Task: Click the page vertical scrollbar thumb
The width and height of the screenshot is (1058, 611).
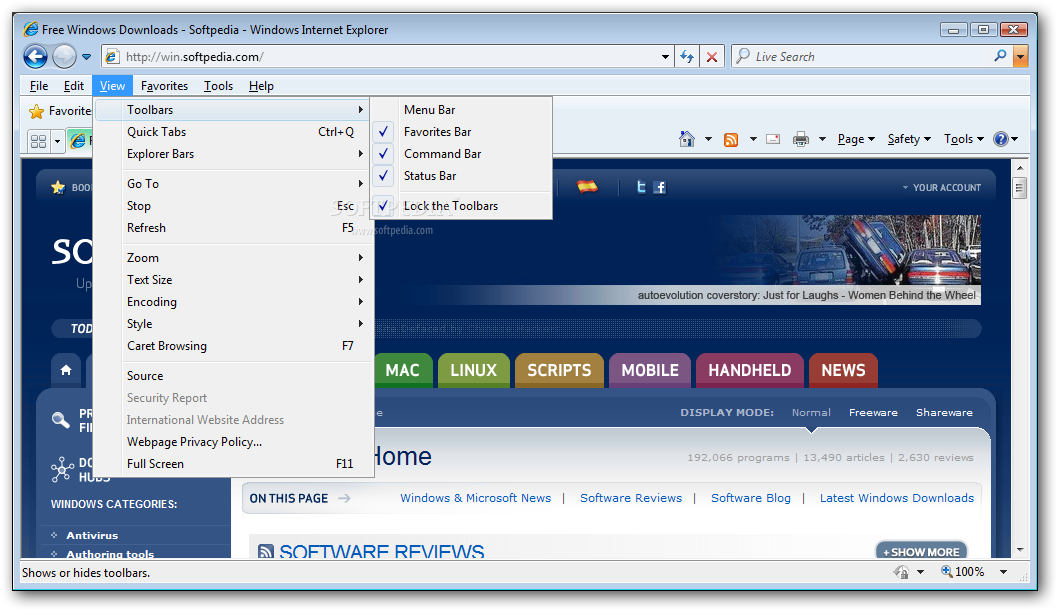Action: [x=1020, y=187]
